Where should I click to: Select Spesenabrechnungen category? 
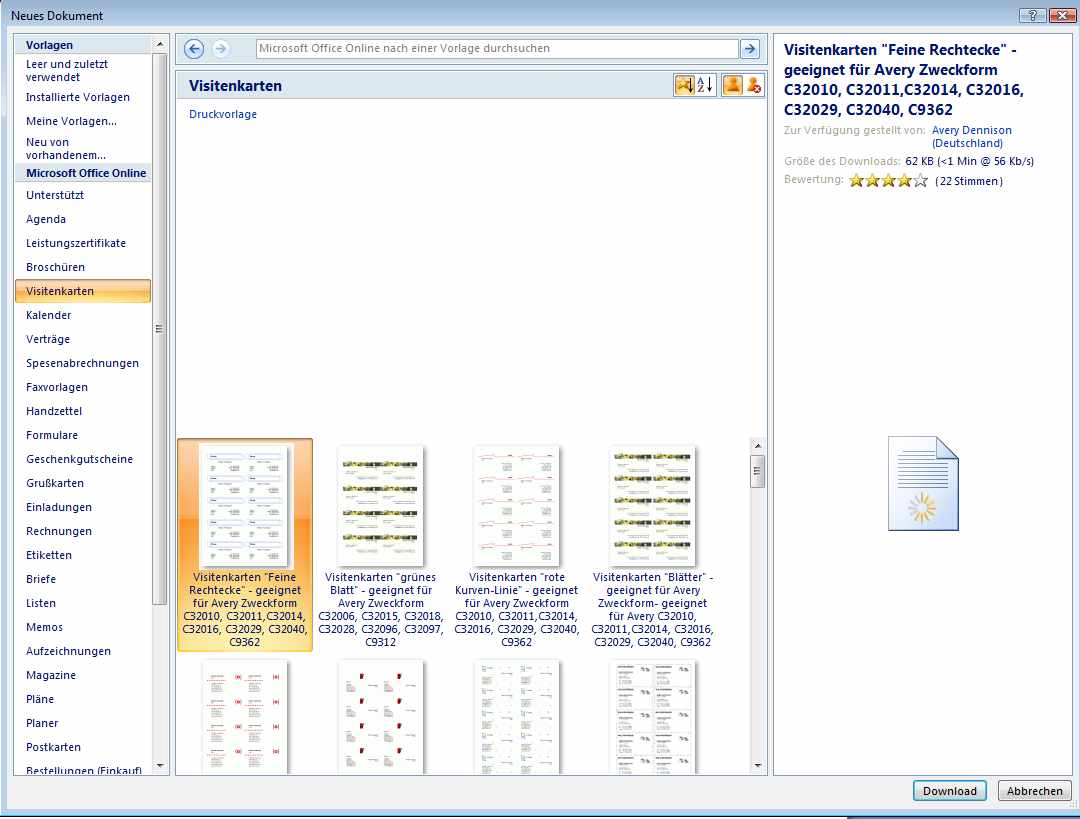click(83, 364)
